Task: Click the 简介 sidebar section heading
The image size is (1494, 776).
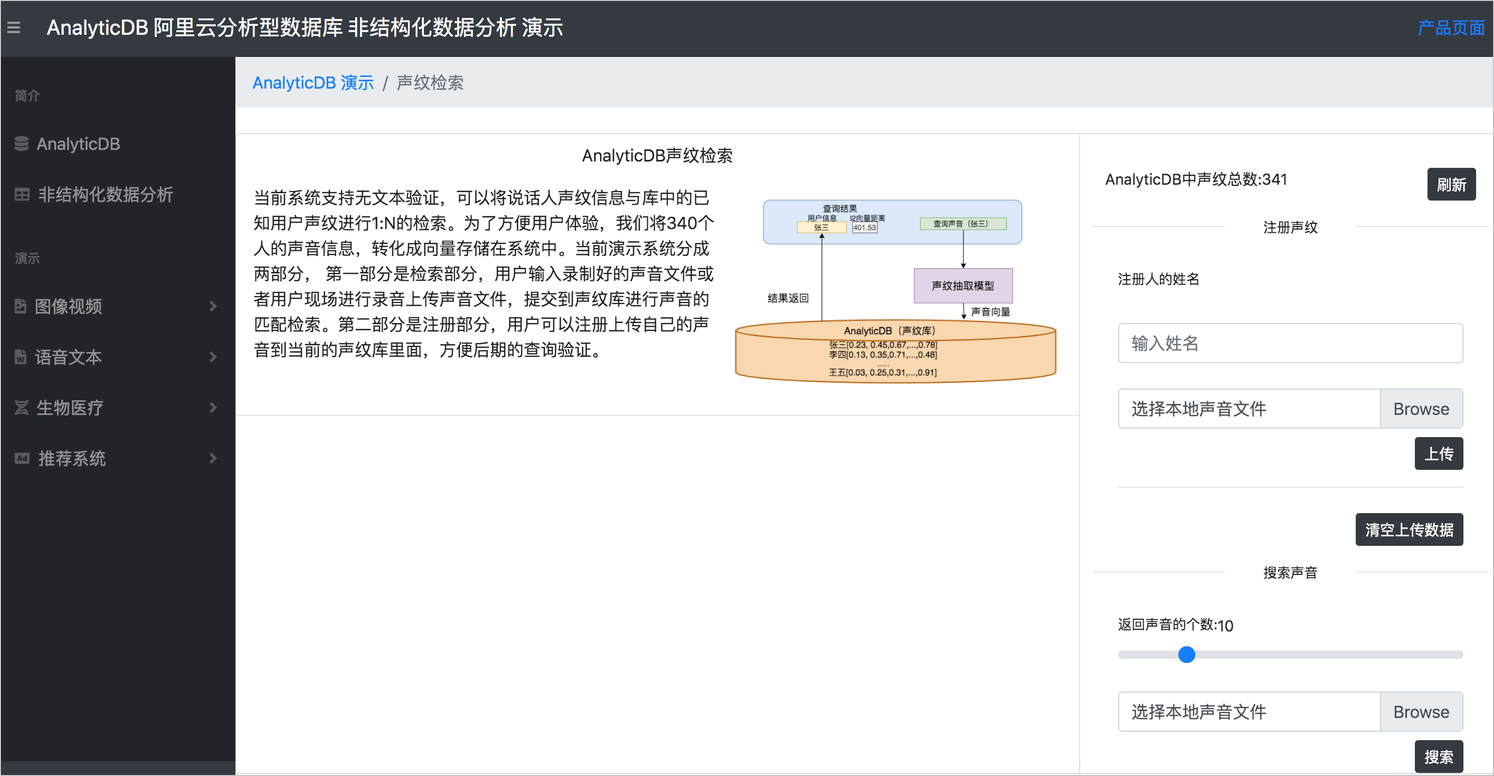Action: tap(27, 96)
